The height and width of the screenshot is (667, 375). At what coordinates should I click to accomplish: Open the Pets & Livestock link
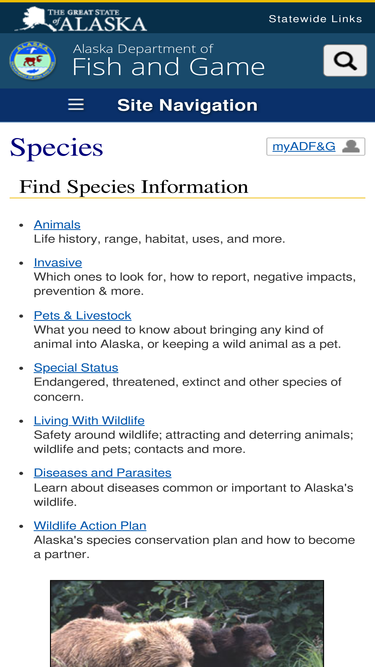click(x=82, y=315)
